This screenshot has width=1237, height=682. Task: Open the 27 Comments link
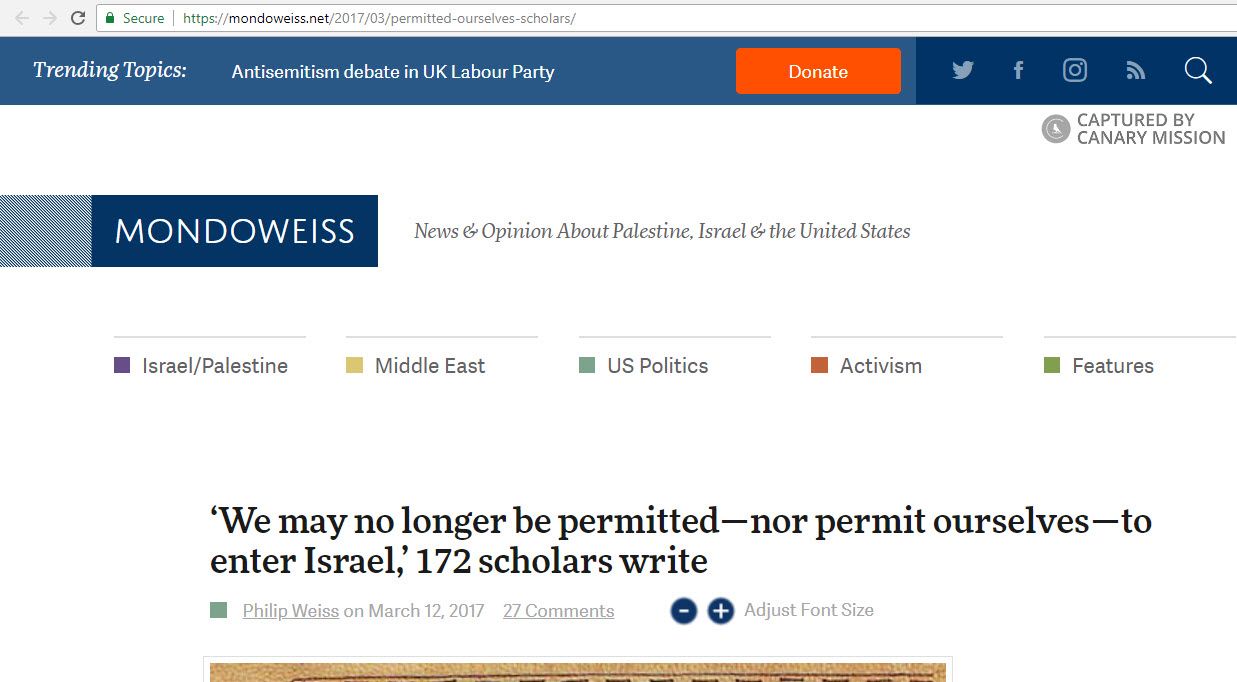(558, 610)
